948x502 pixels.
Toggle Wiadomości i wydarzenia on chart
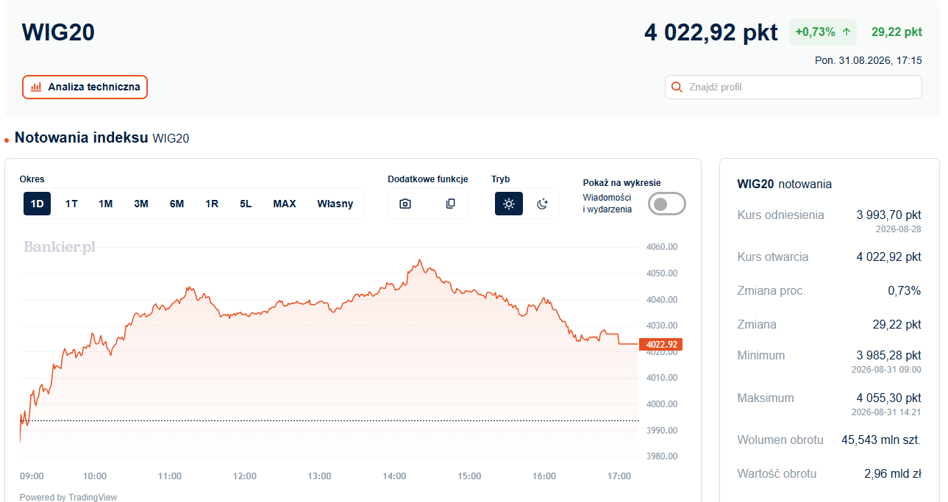point(666,204)
